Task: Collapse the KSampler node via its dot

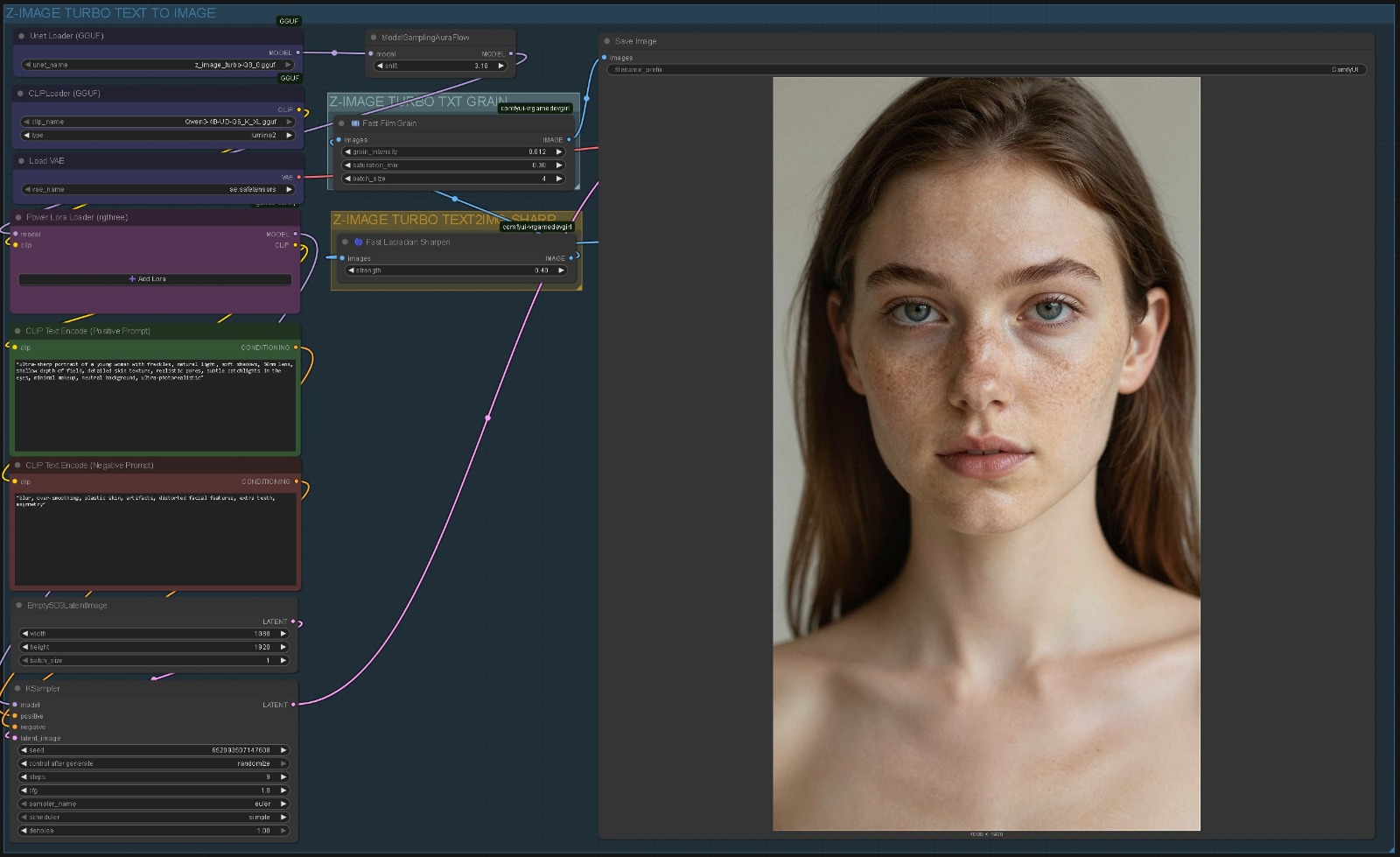Action: click(17, 689)
